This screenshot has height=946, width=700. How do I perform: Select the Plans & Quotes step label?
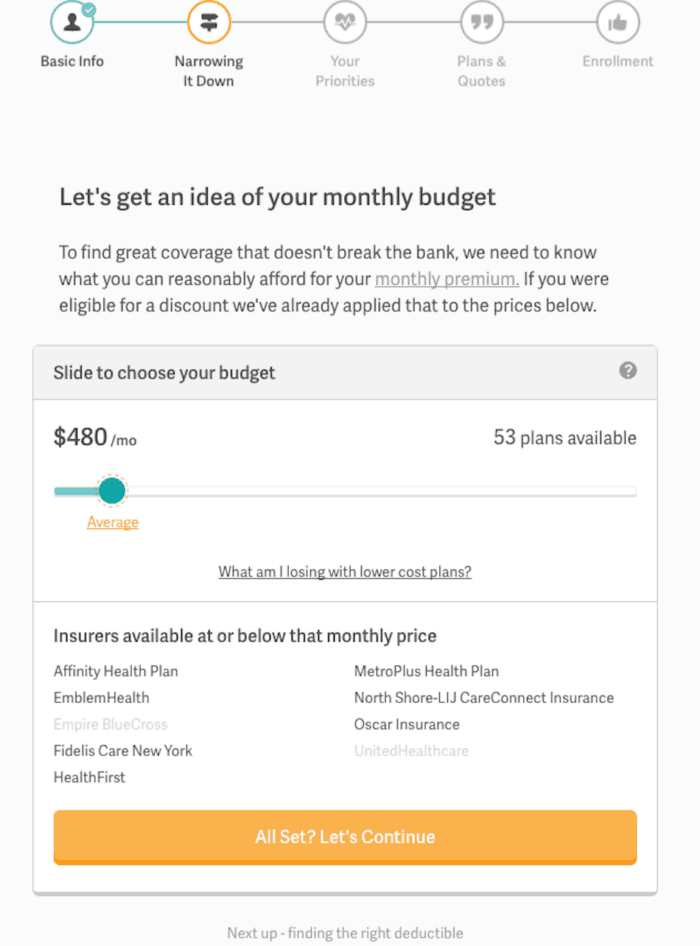482,71
